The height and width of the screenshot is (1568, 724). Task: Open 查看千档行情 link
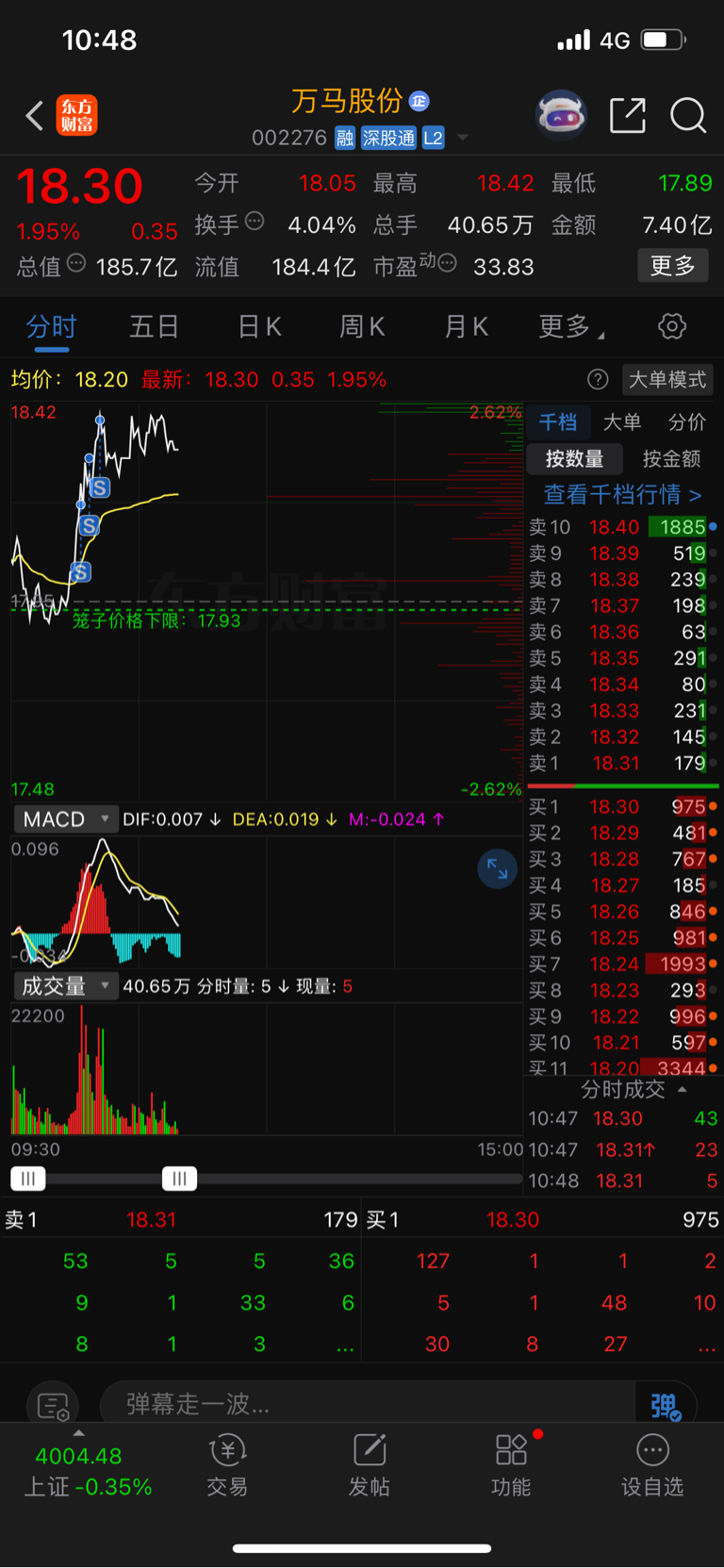point(622,494)
